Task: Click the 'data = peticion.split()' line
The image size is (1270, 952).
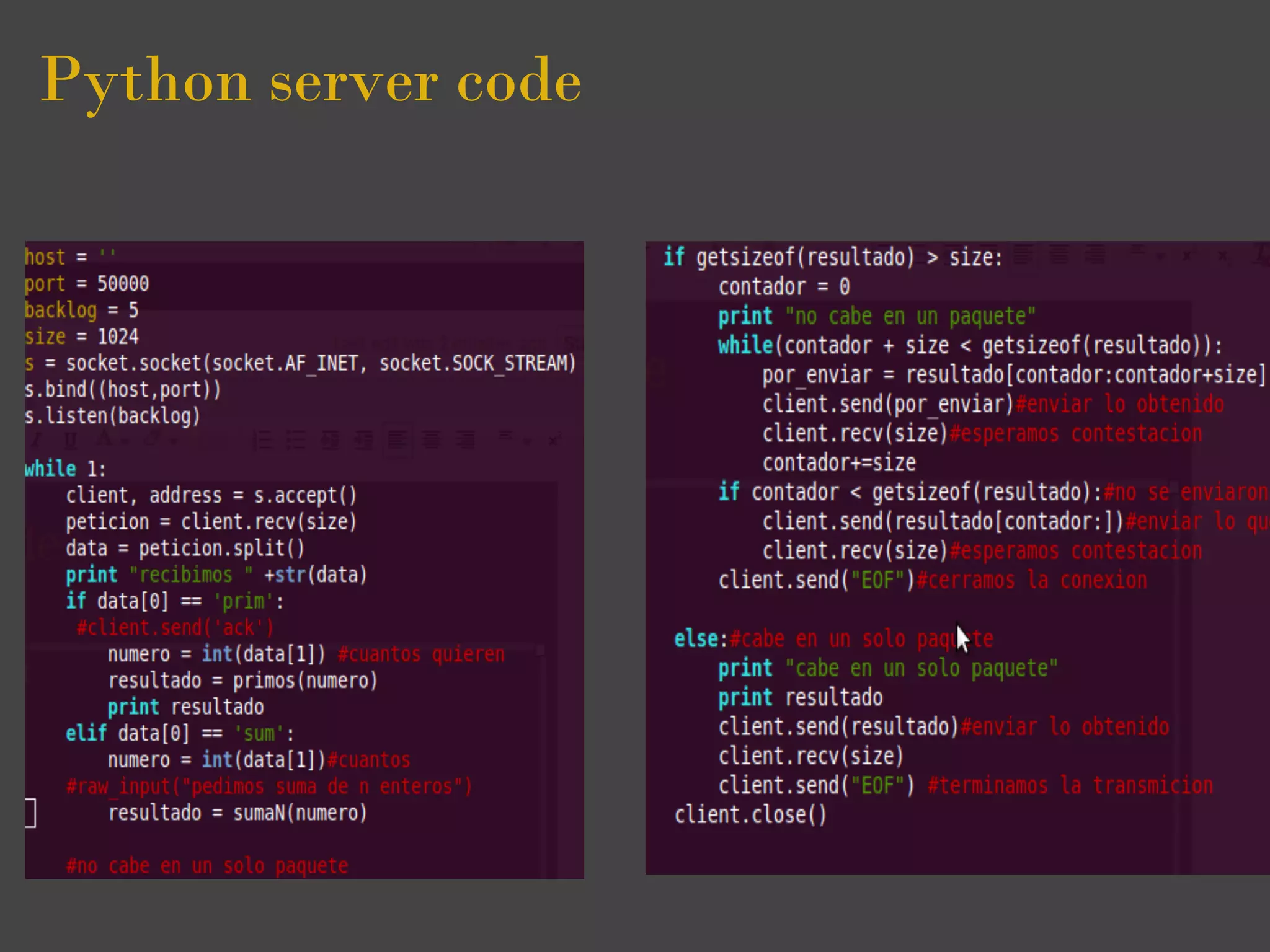Action: (185, 548)
